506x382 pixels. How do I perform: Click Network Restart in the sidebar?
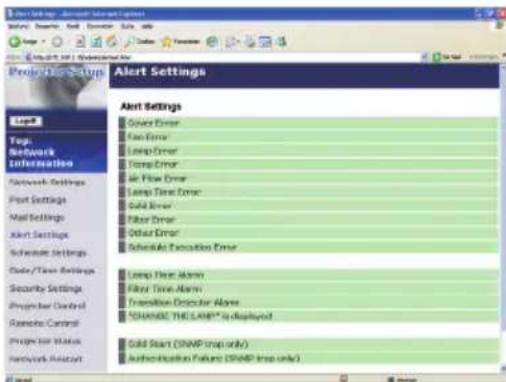click(46, 359)
